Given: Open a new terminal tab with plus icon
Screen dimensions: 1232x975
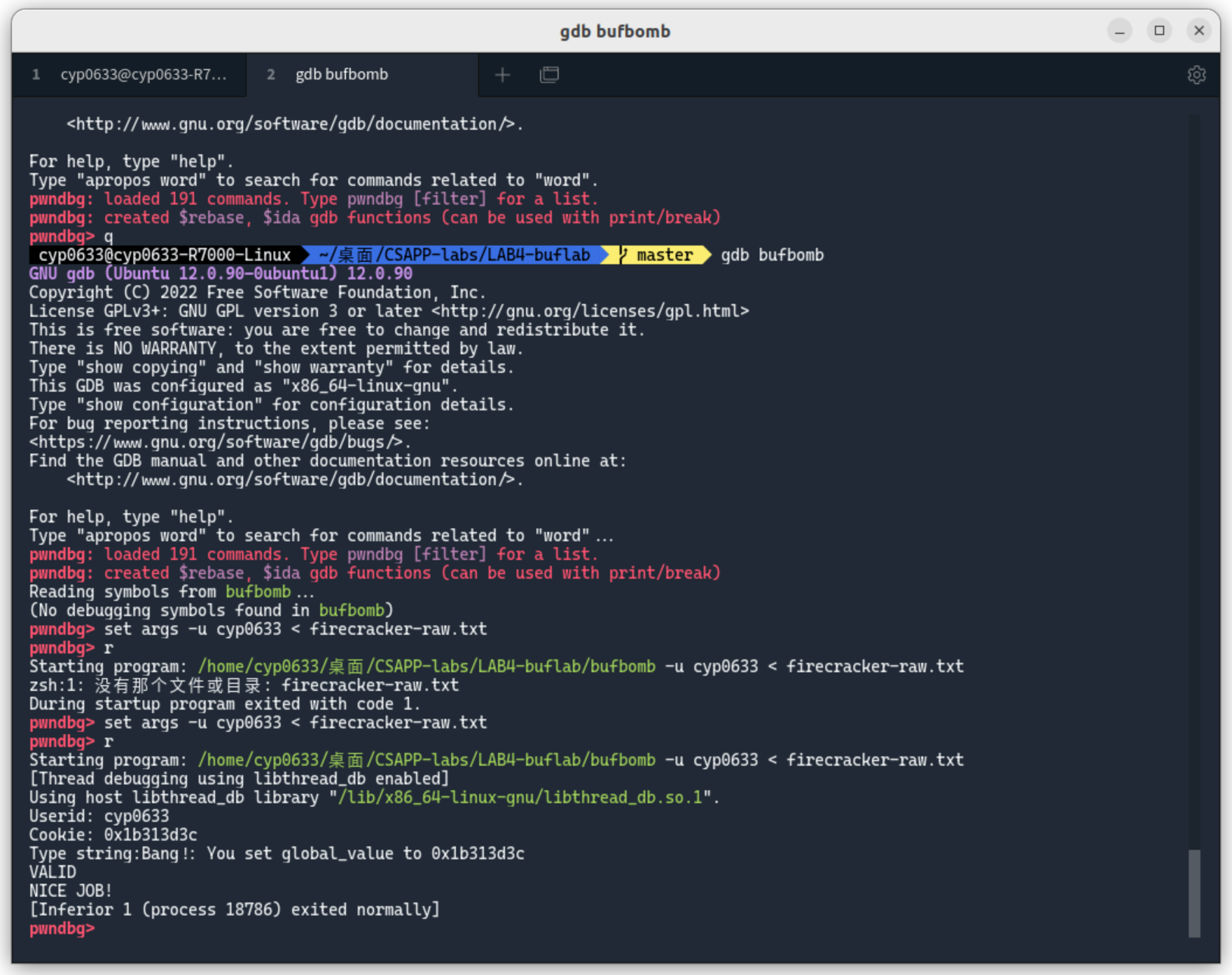Looking at the screenshot, I should 502,75.
